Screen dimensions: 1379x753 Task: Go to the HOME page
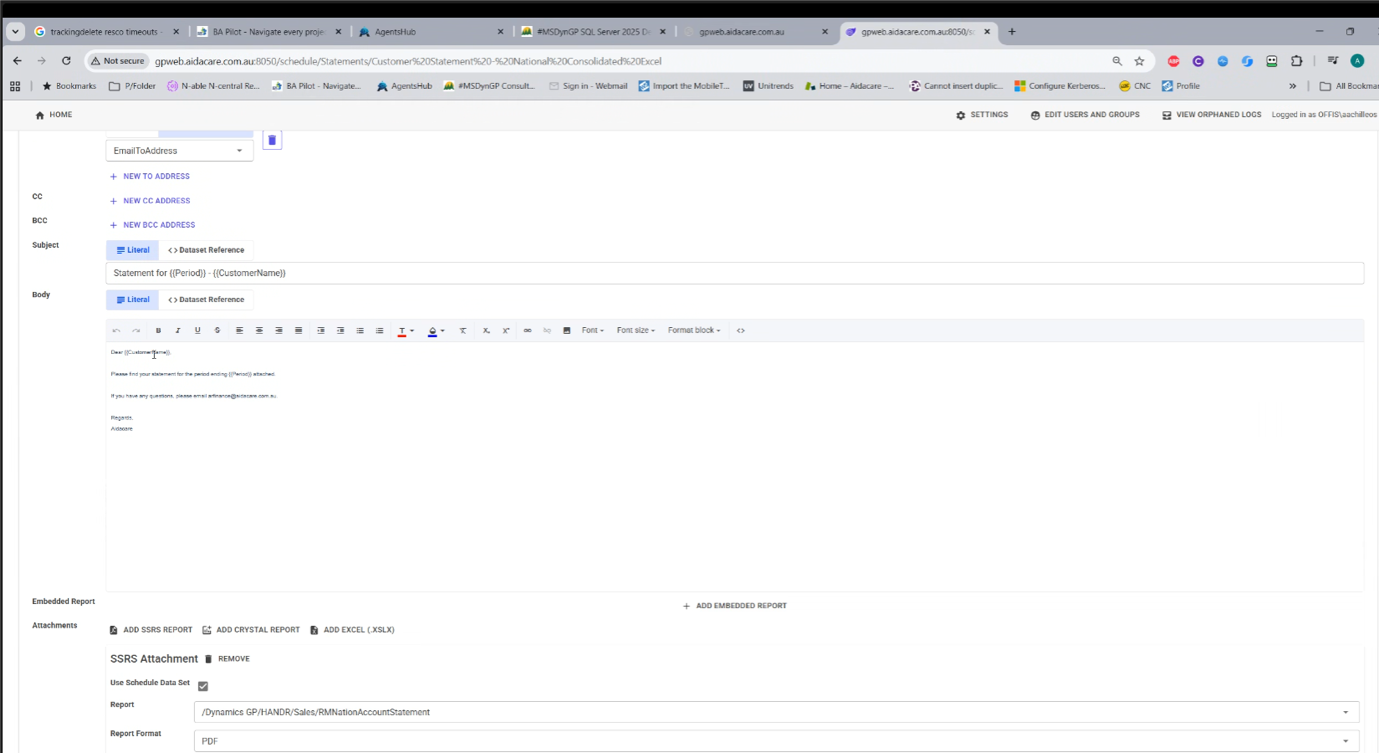[54, 115]
